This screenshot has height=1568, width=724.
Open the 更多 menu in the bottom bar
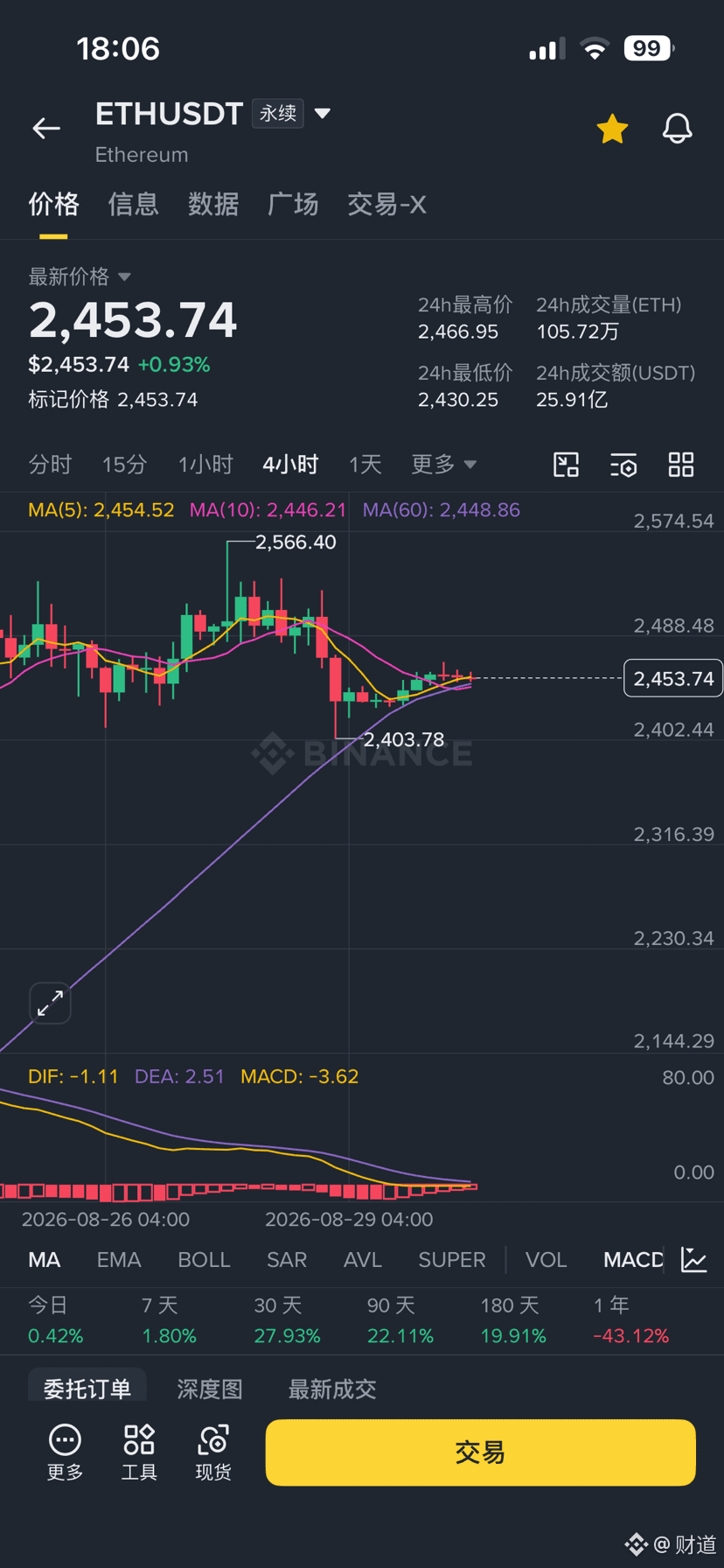click(65, 1452)
